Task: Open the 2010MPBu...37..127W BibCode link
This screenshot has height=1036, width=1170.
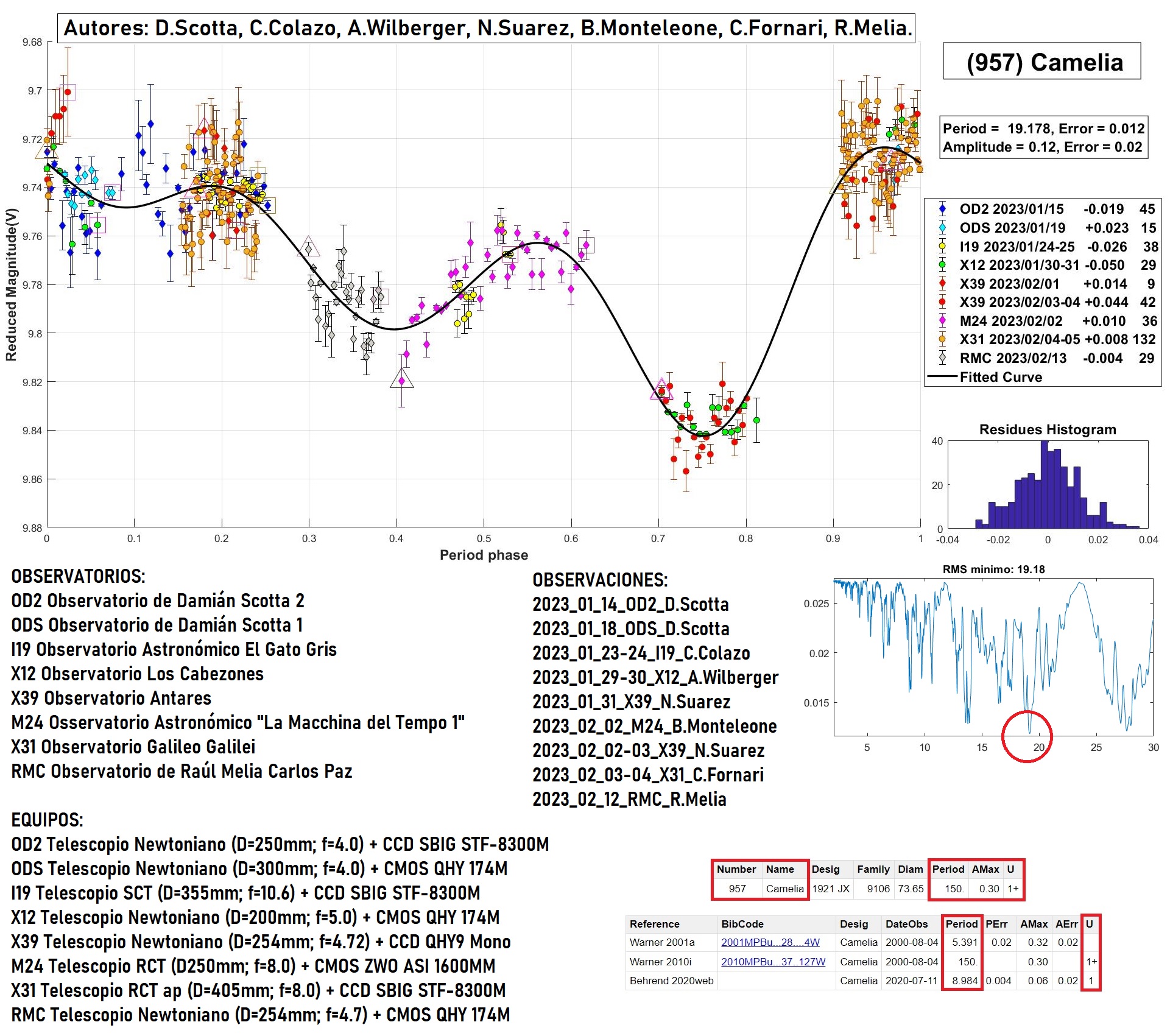Action: (x=773, y=962)
